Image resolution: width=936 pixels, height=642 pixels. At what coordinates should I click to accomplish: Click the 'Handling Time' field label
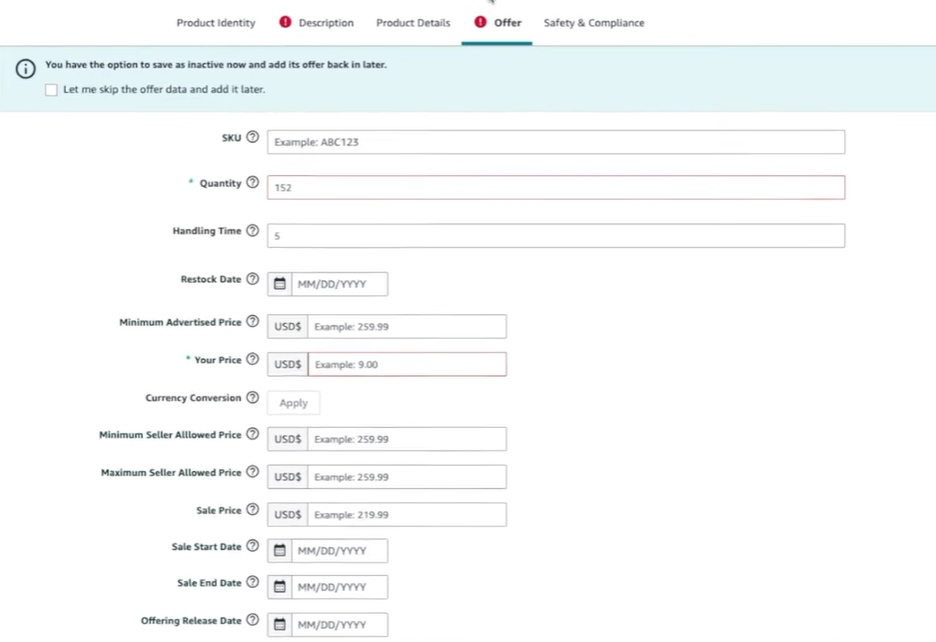click(207, 231)
